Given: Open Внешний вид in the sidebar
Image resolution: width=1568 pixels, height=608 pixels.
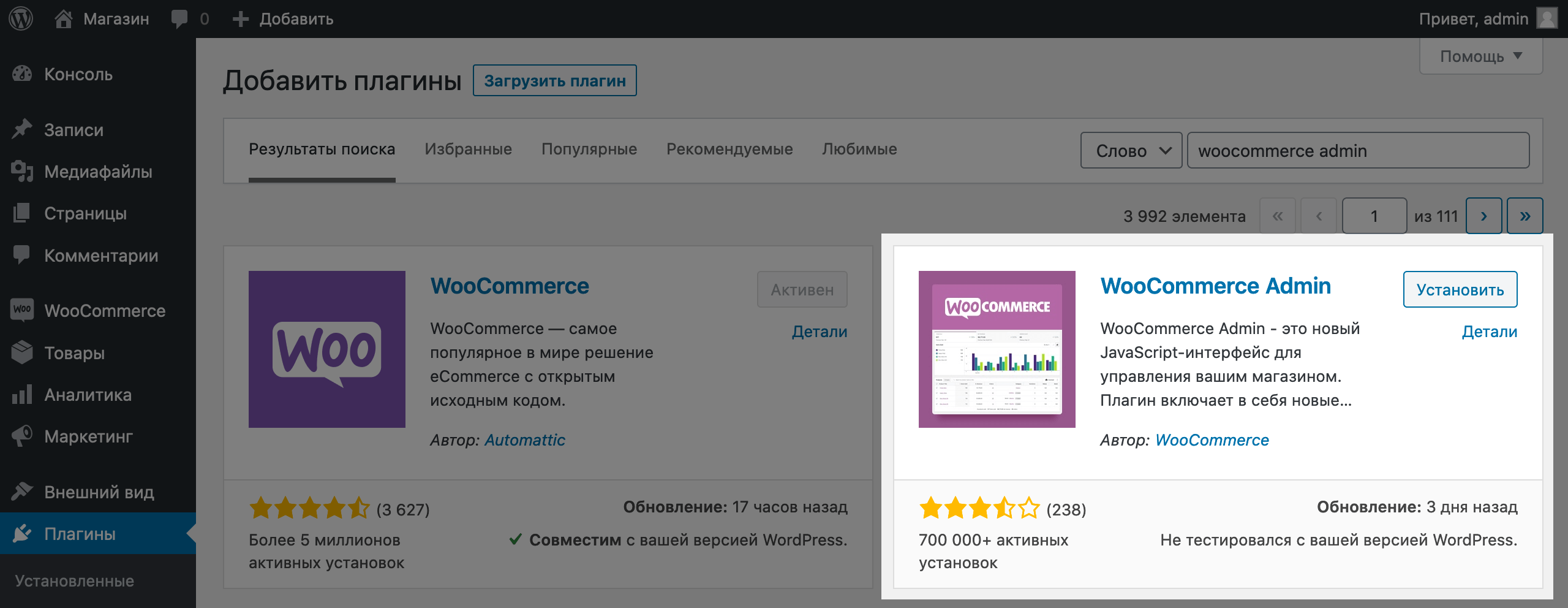Looking at the screenshot, I should (98, 492).
